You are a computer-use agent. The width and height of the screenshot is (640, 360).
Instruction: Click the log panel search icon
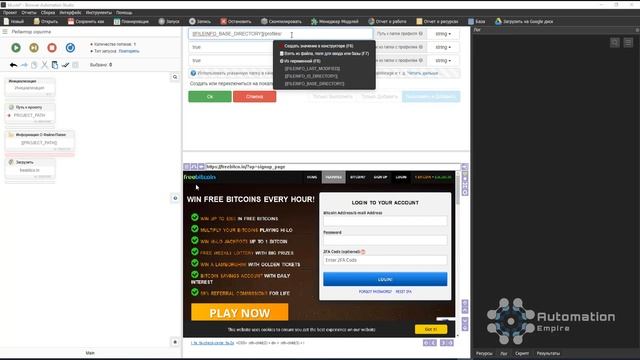[x=615, y=42]
